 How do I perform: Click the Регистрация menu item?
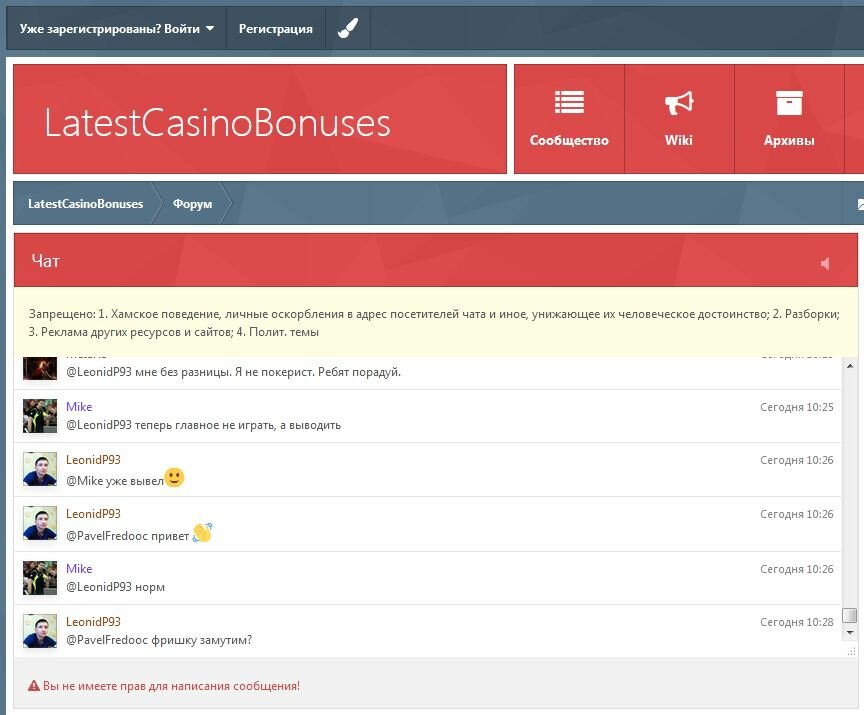(275, 29)
